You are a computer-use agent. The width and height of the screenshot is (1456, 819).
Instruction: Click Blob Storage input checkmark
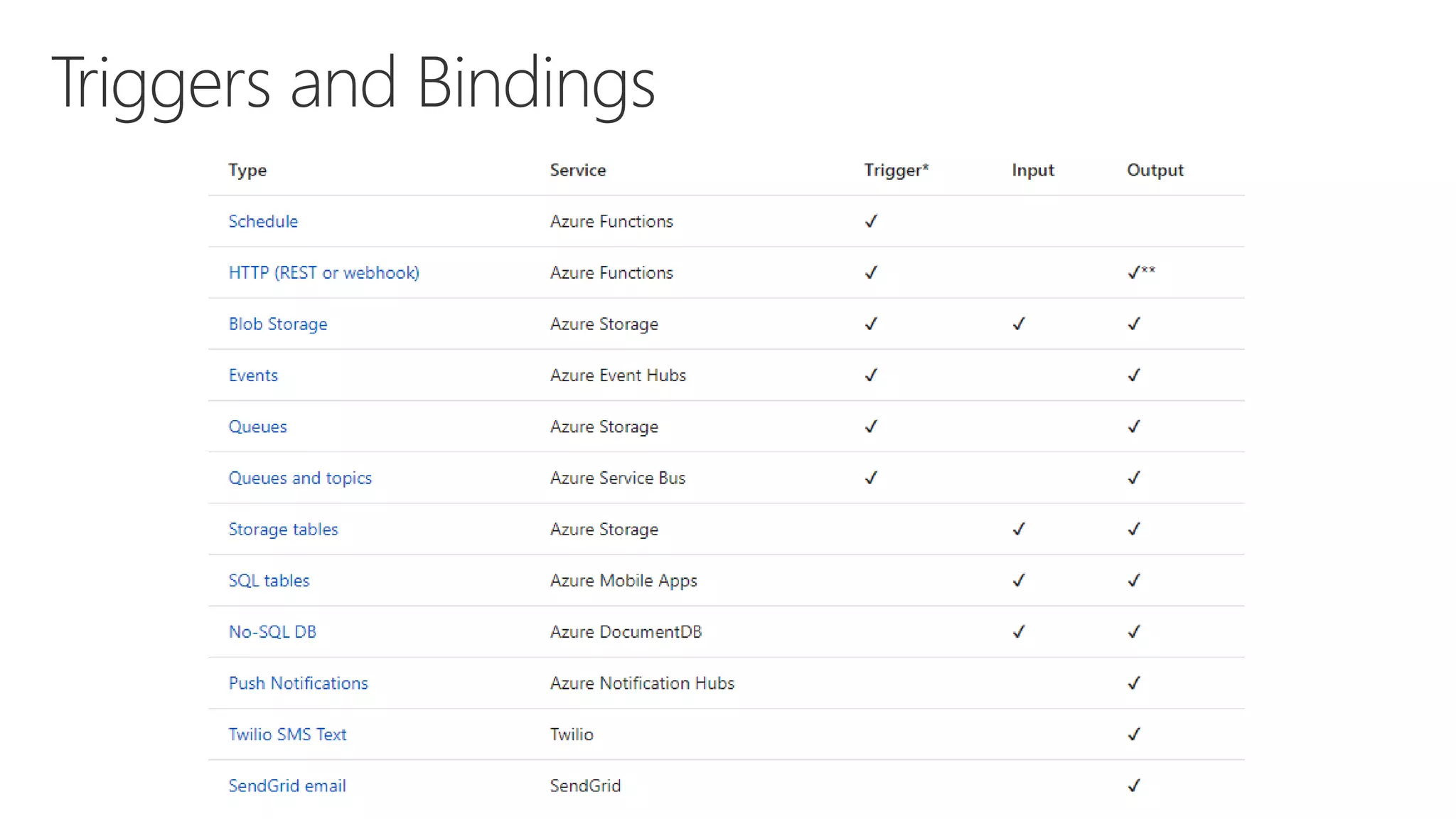(x=1019, y=324)
